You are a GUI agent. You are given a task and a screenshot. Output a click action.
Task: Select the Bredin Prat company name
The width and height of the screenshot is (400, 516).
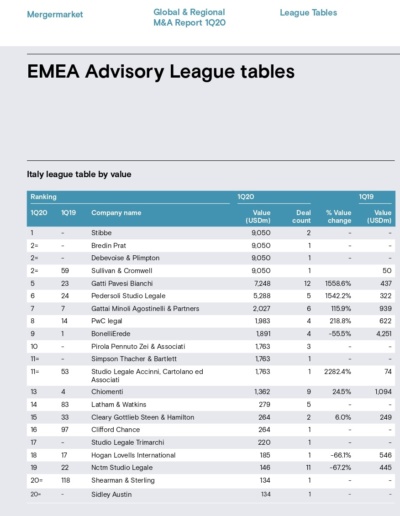point(109,246)
